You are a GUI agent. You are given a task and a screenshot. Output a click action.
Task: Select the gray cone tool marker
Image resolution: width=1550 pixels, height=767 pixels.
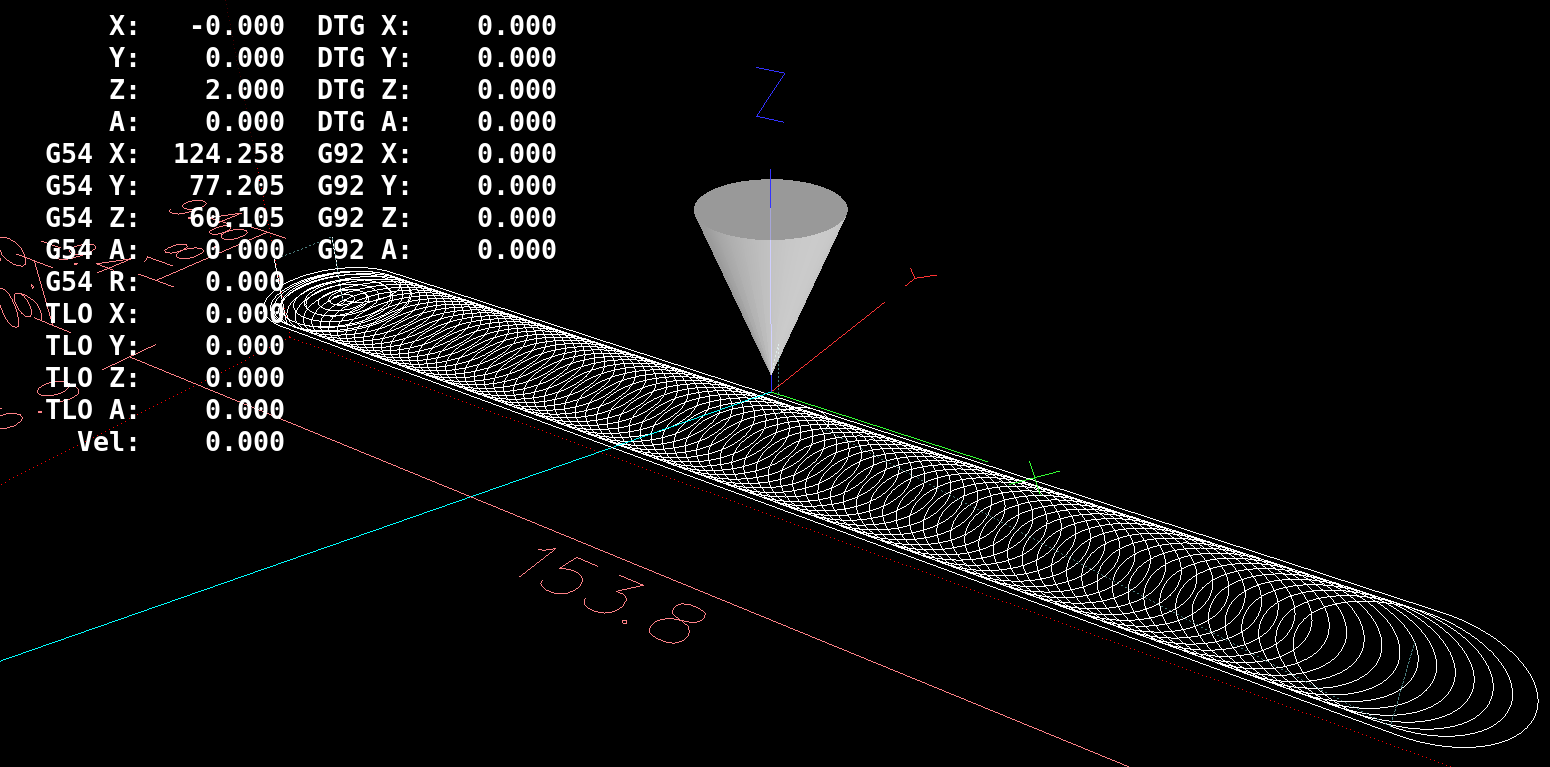(770, 260)
